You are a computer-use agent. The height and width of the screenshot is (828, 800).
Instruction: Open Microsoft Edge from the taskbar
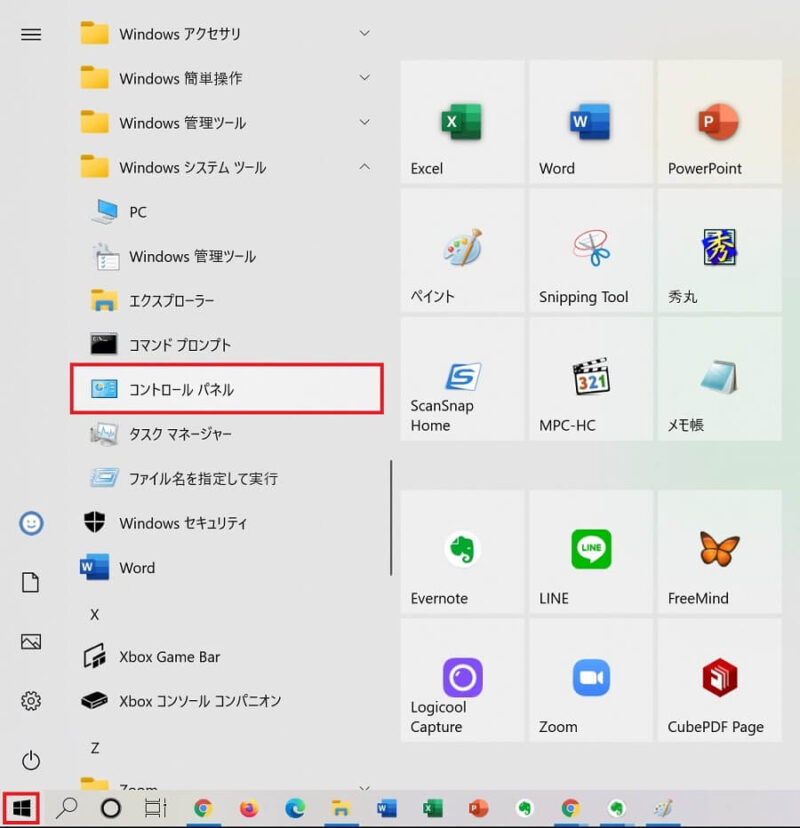click(x=295, y=808)
